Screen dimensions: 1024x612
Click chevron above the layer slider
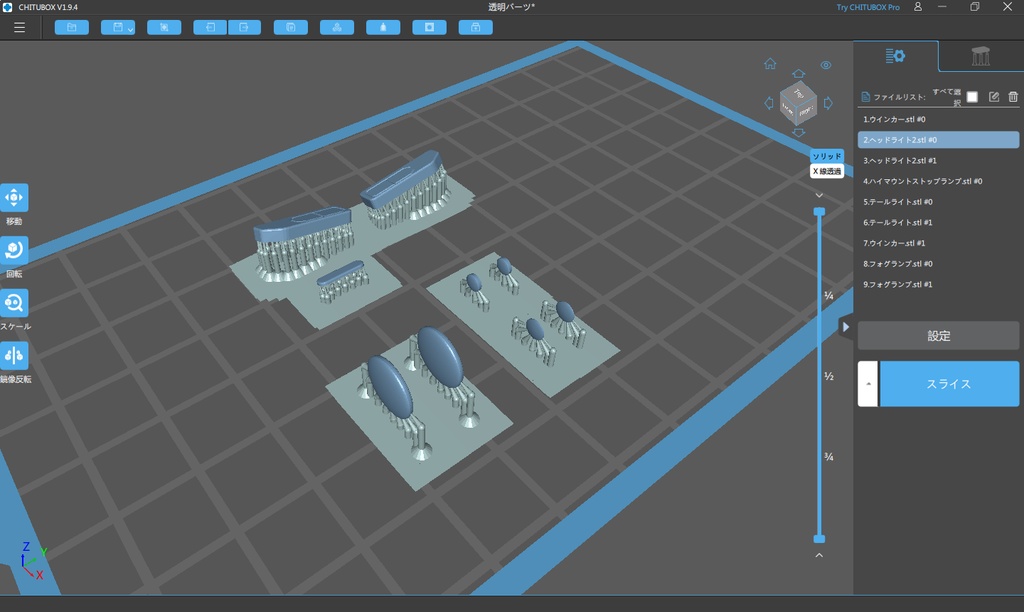(x=819, y=195)
